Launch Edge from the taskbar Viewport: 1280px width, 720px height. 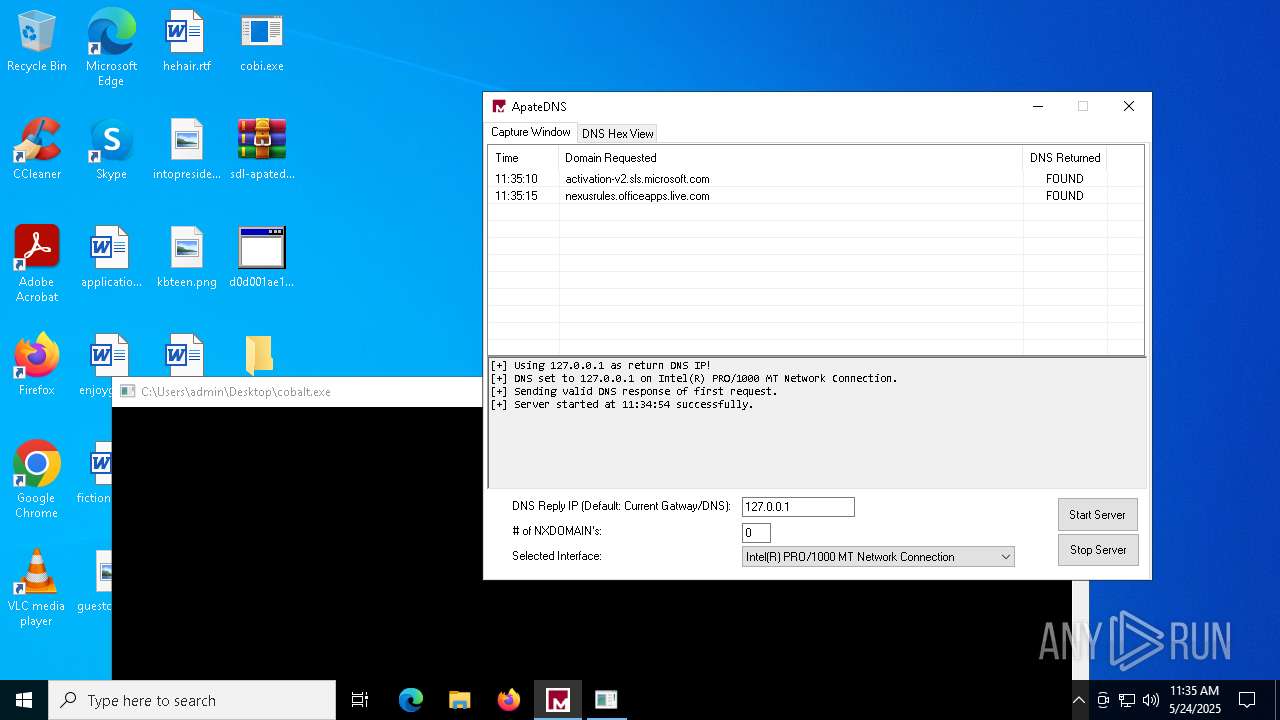411,700
